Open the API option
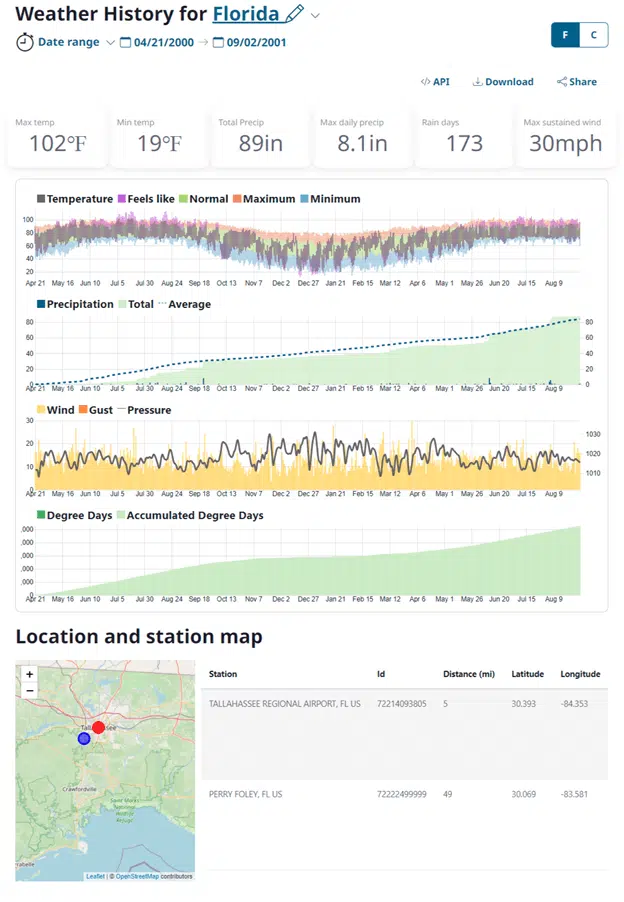The width and height of the screenshot is (624, 902). coord(435,82)
